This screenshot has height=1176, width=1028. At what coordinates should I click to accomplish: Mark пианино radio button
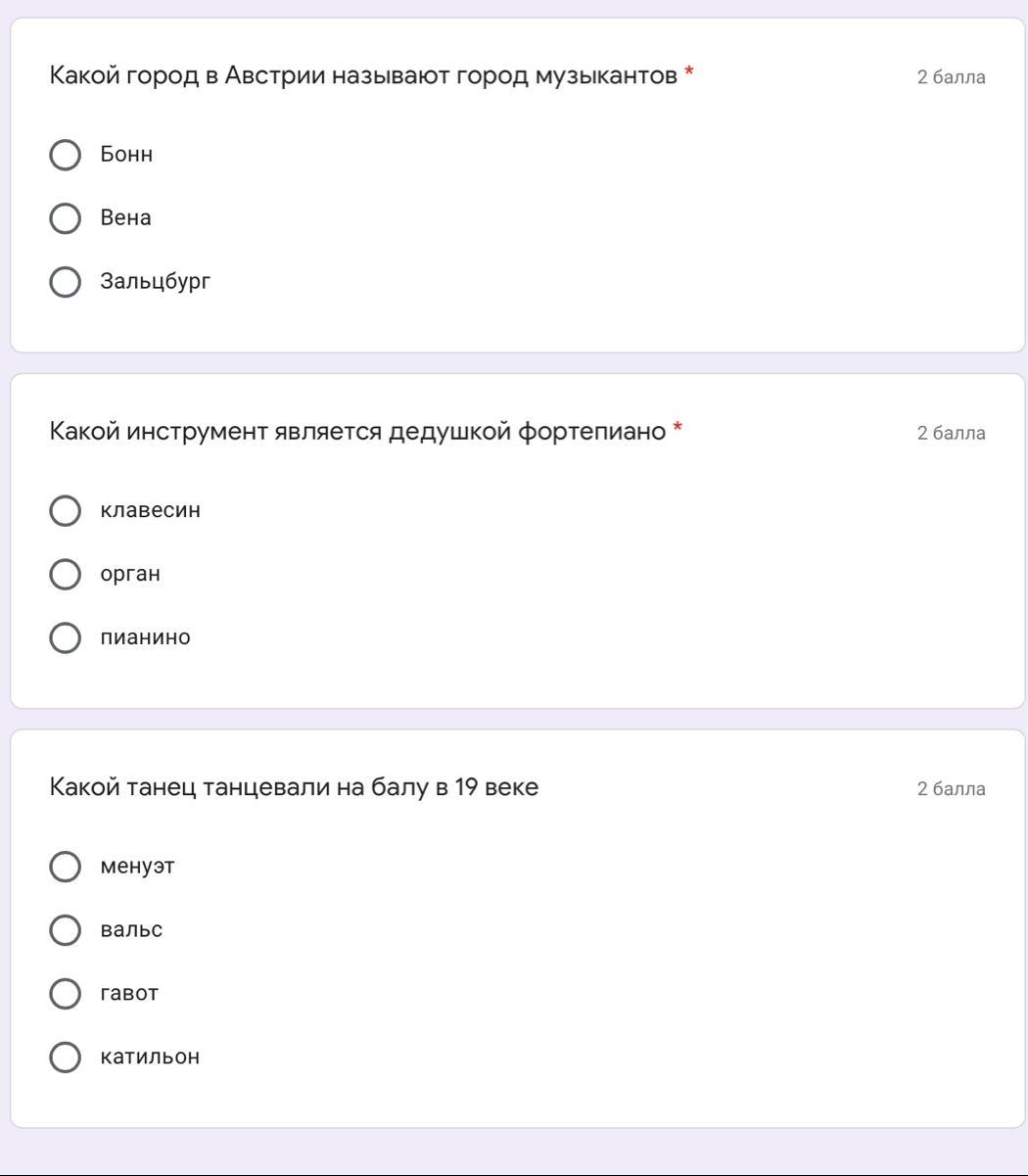(65, 637)
